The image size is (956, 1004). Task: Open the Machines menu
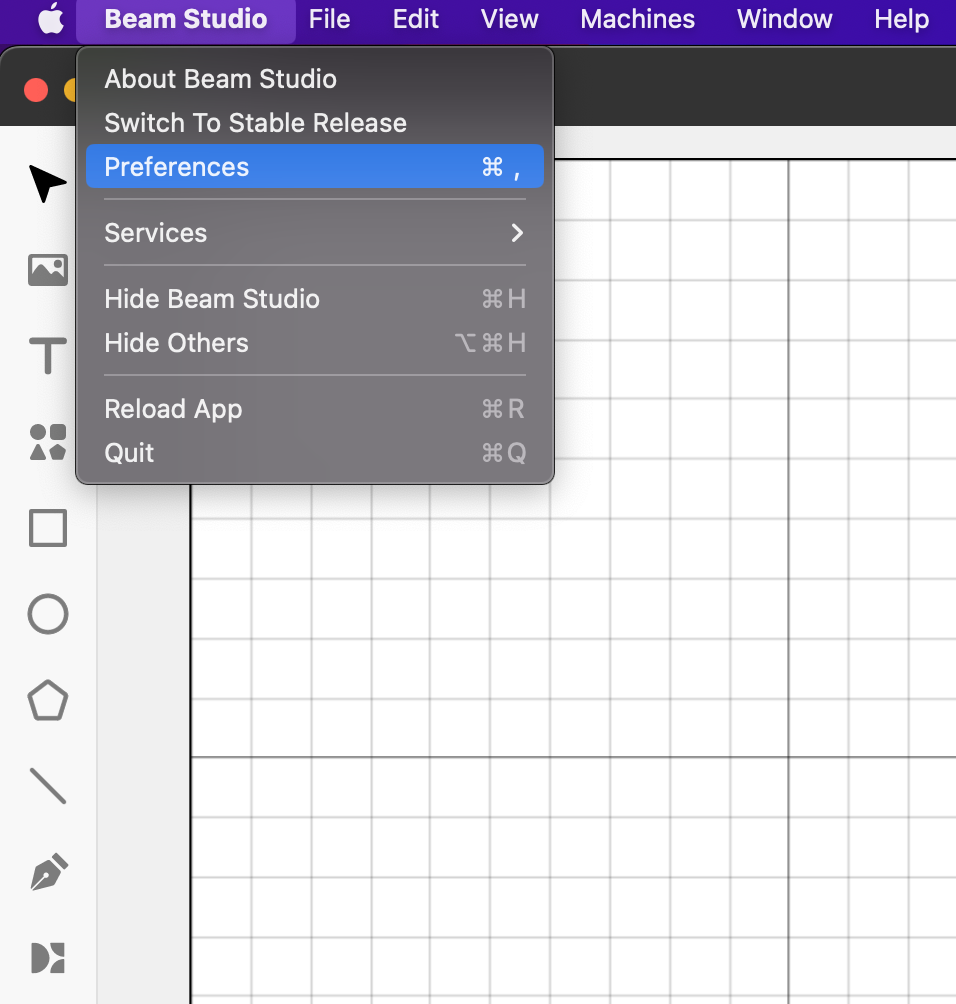coord(637,19)
